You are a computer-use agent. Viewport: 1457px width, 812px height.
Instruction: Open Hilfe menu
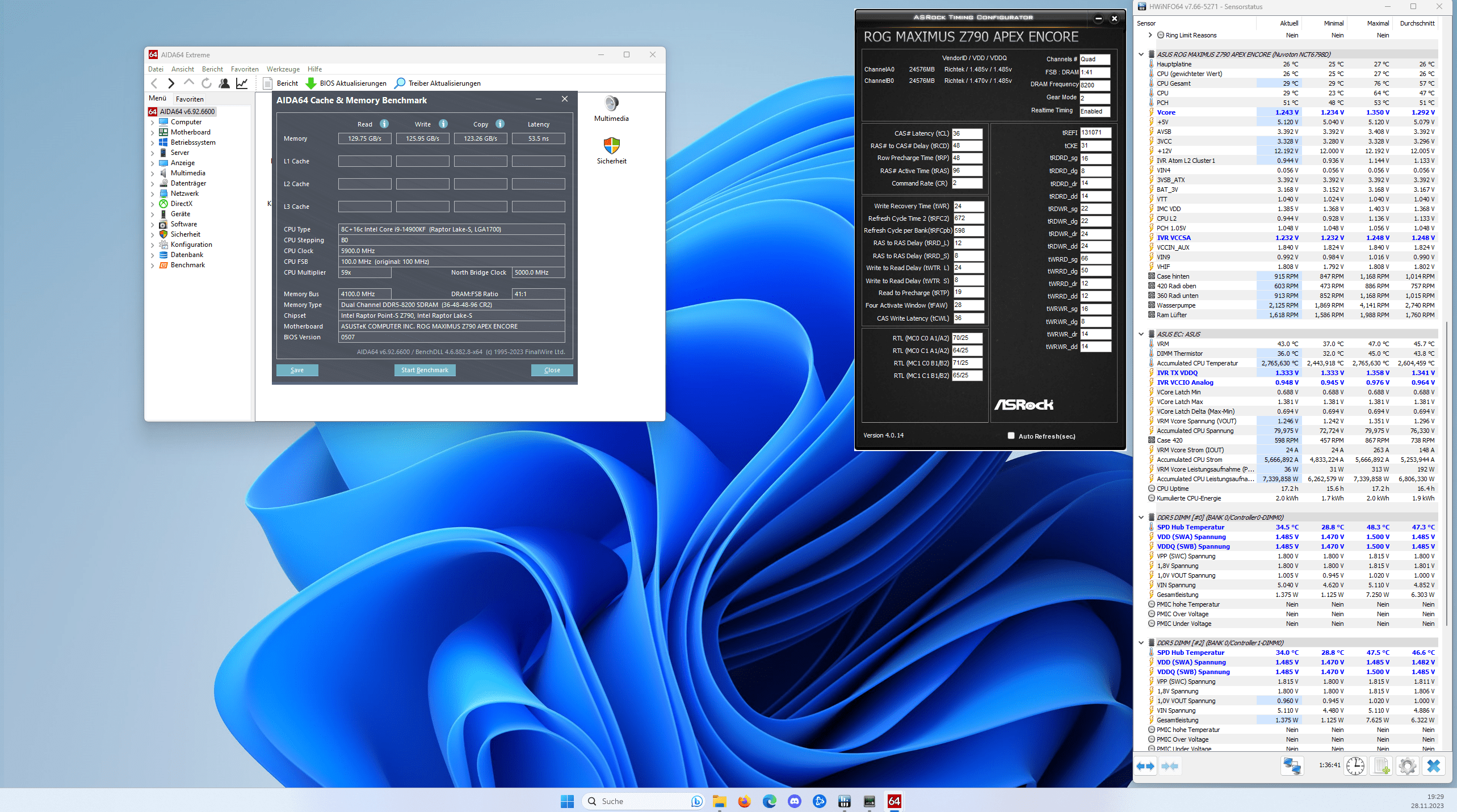point(314,69)
